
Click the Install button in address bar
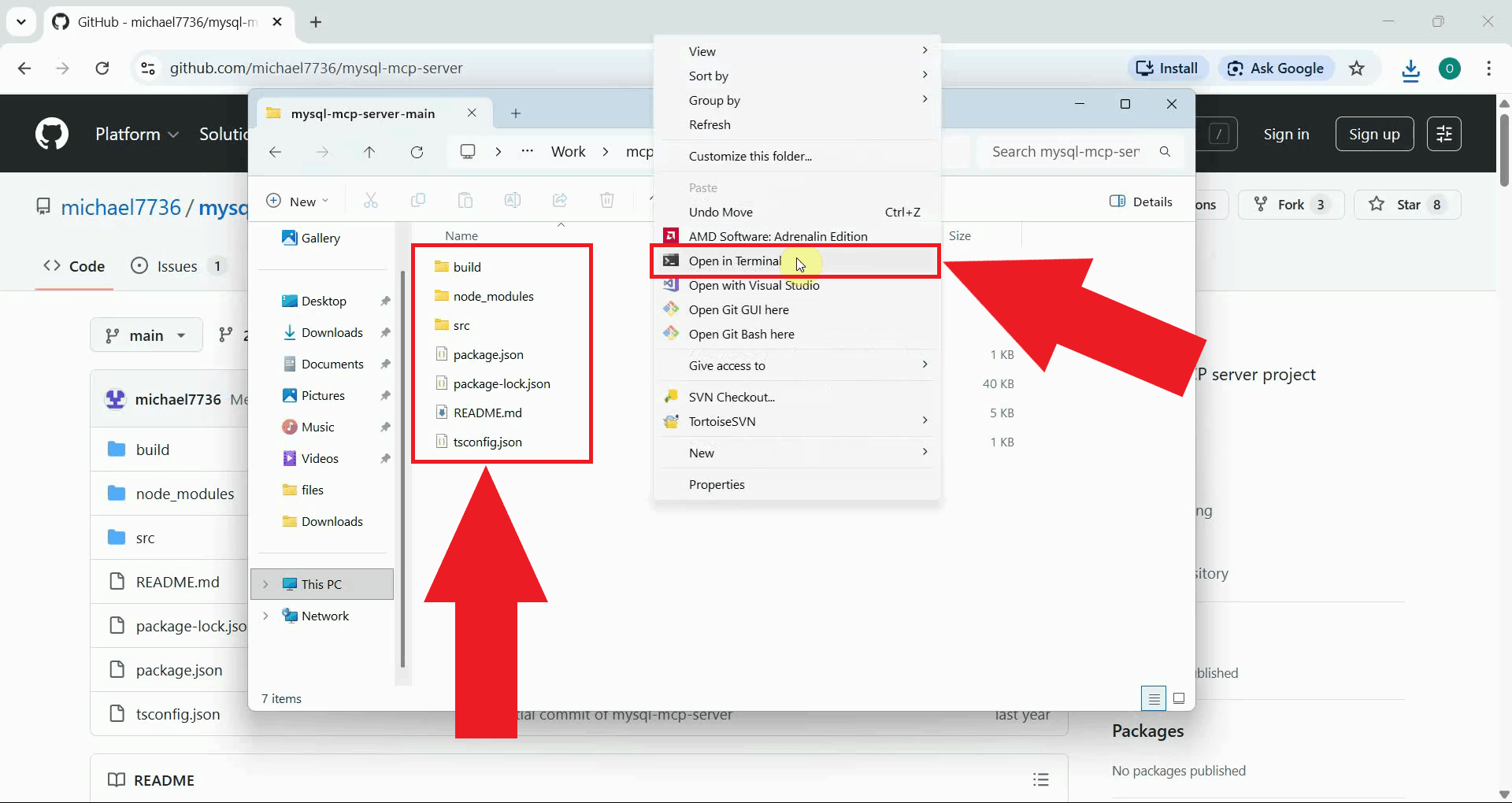pos(1167,68)
